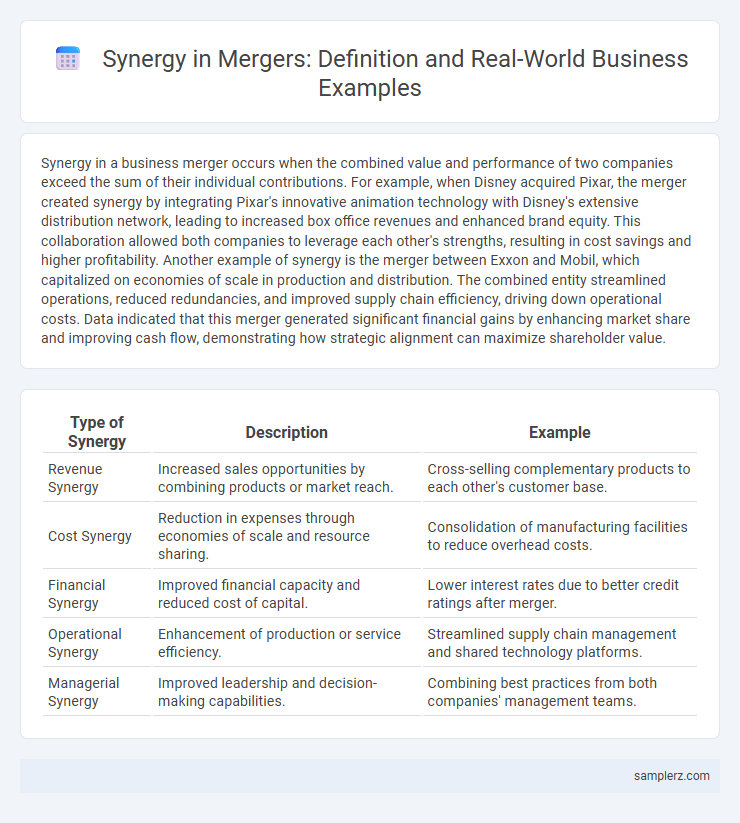Select the 'Description' column header
The width and height of the screenshot is (740, 823).
287,432
